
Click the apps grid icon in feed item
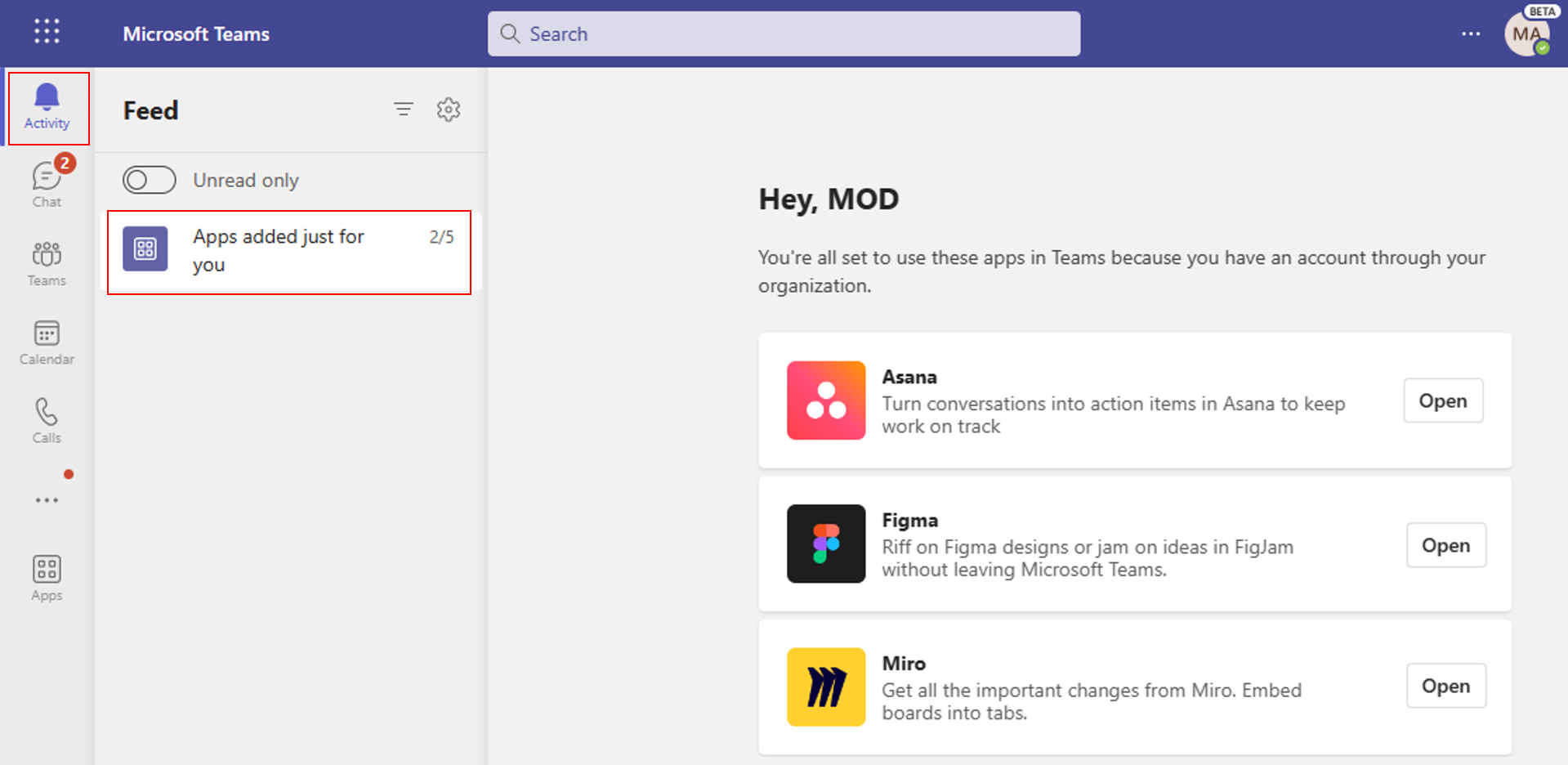pos(145,248)
